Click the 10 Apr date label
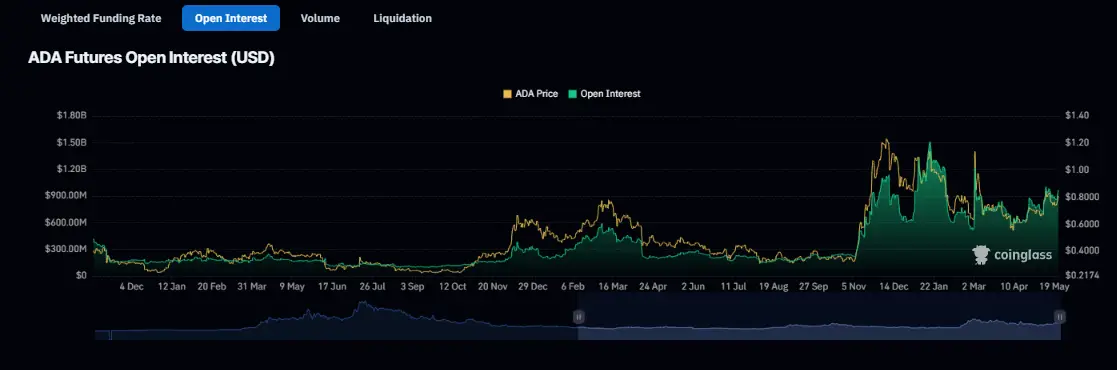1117x370 pixels. (x=1014, y=287)
